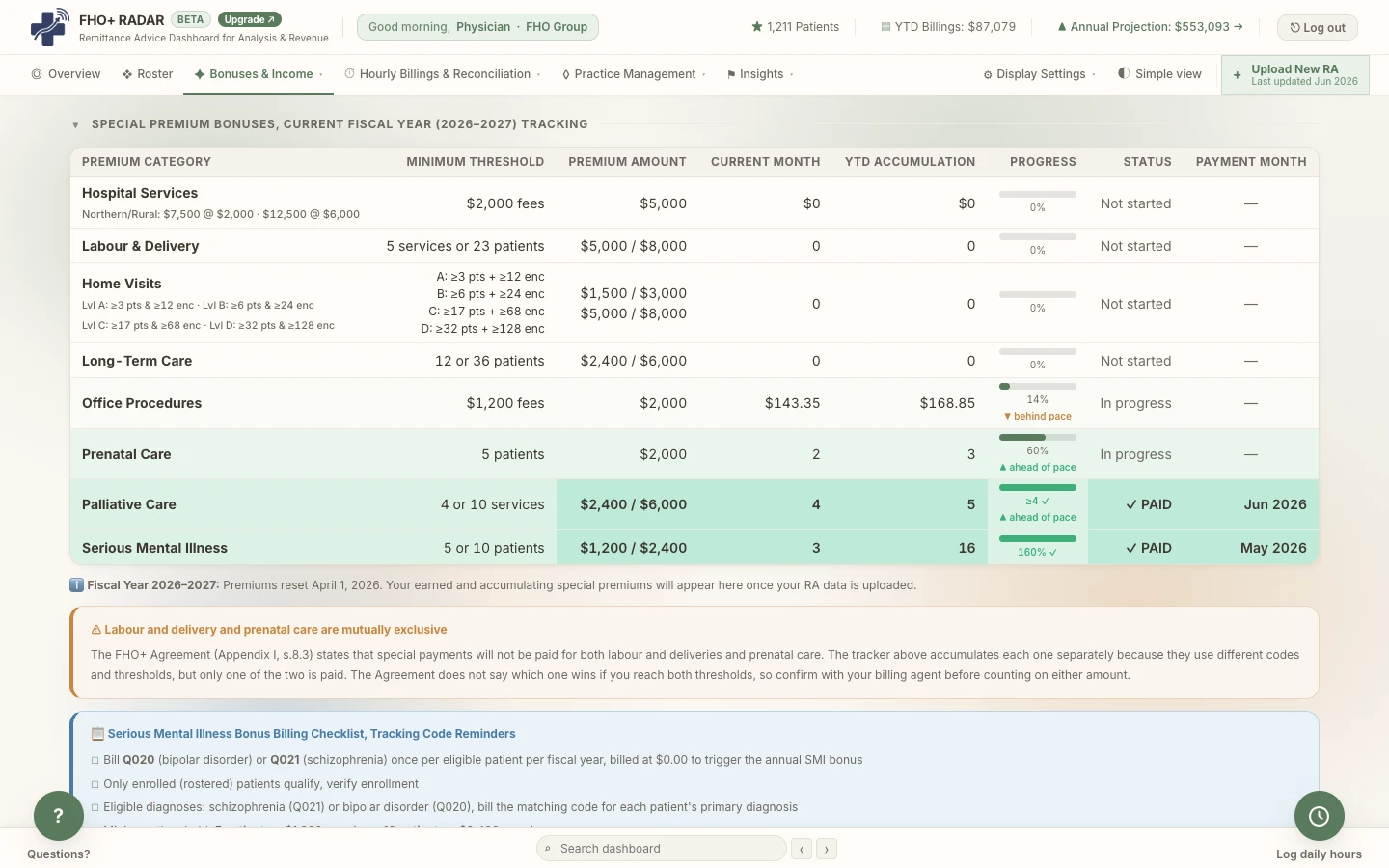
Task: Click the Log daily hours label
Action: (1319, 854)
